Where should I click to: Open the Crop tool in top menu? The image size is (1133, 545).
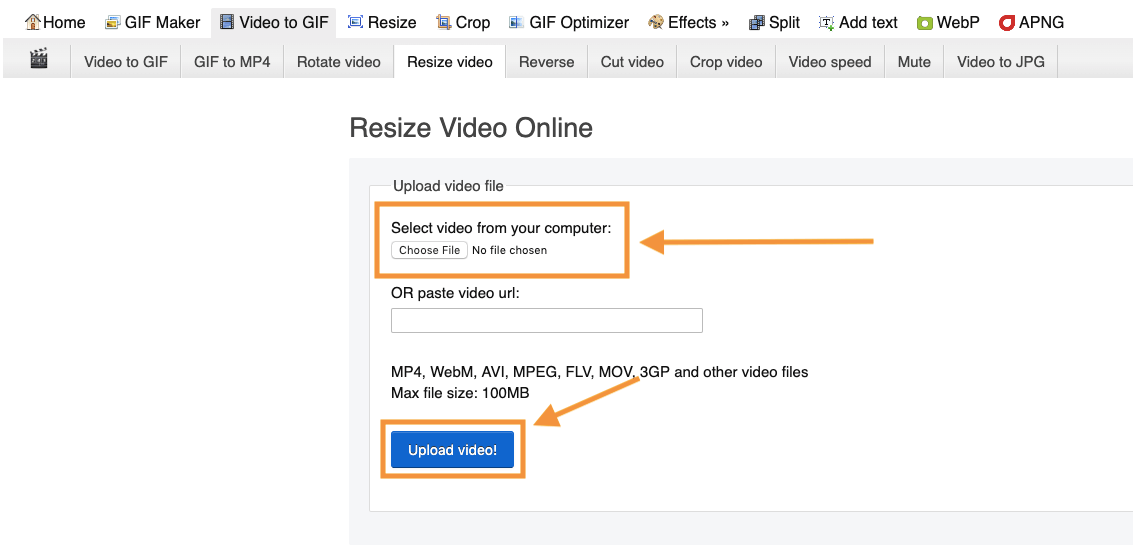(463, 22)
